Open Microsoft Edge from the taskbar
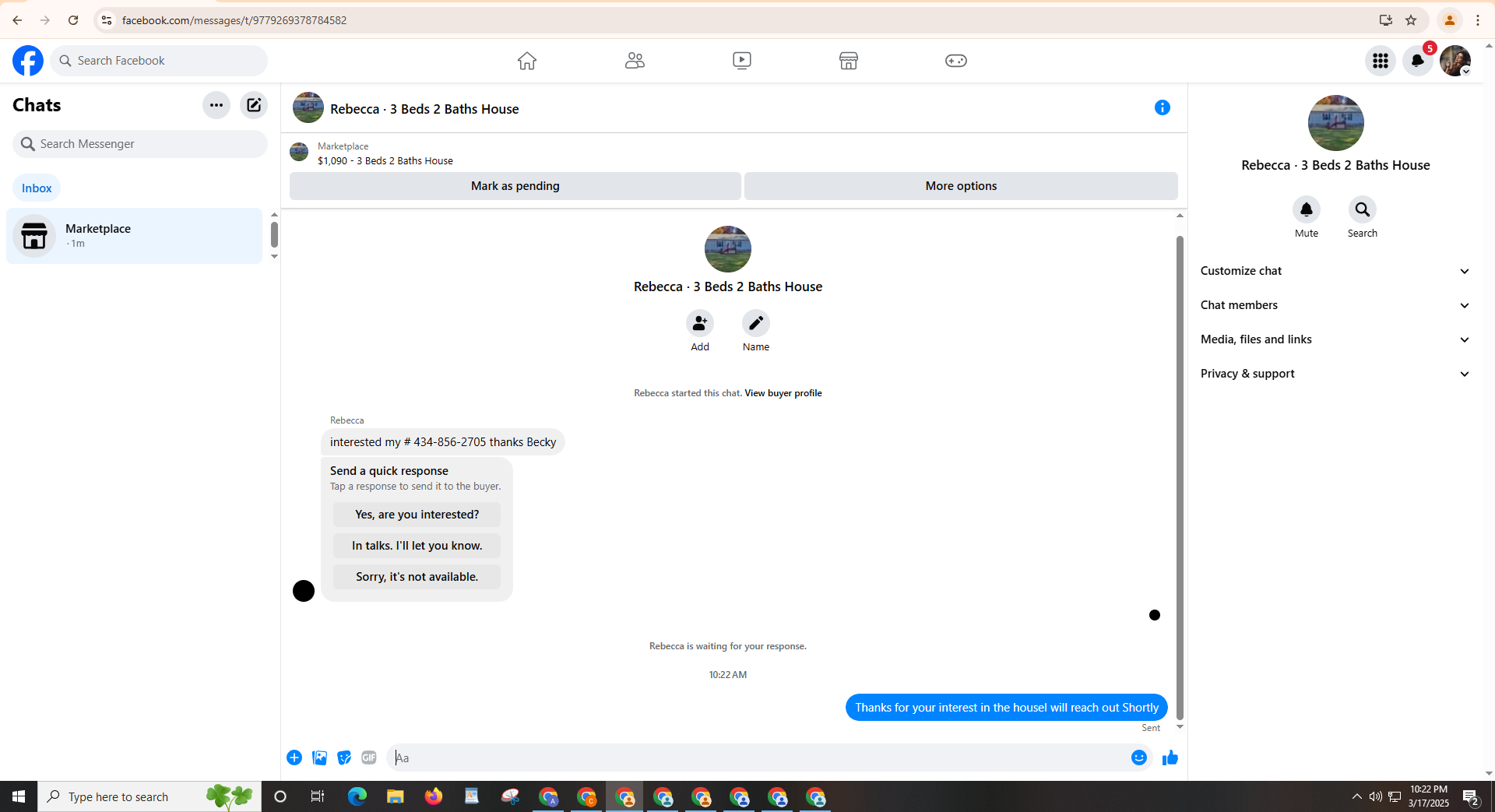Image resolution: width=1495 pixels, height=812 pixels. point(357,796)
